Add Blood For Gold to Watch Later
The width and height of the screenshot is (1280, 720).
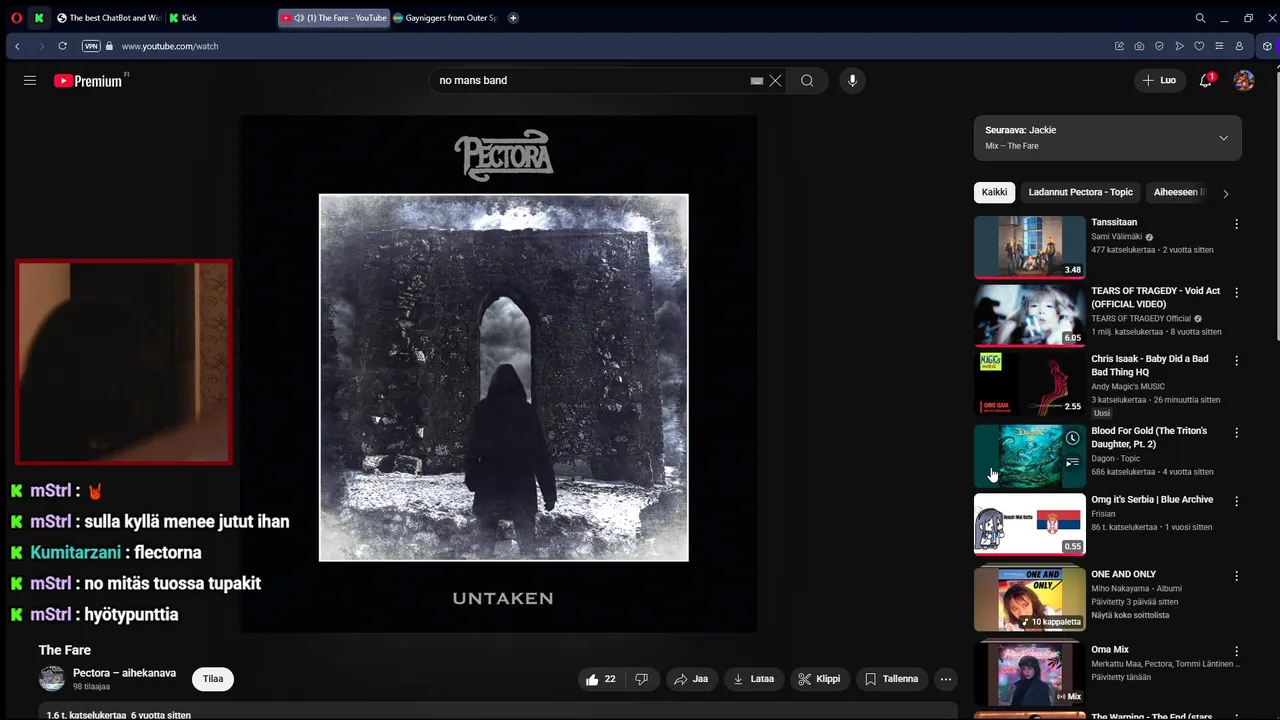(1072, 438)
